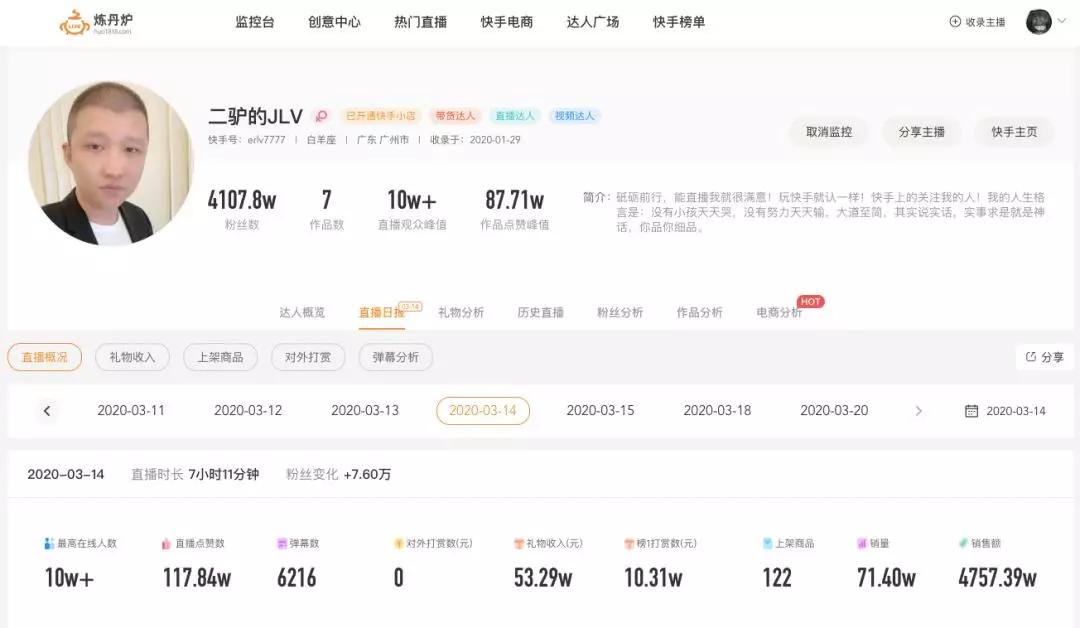Select the date 2020-03-15
Viewport: 1080px width, 628px height.
pos(600,410)
